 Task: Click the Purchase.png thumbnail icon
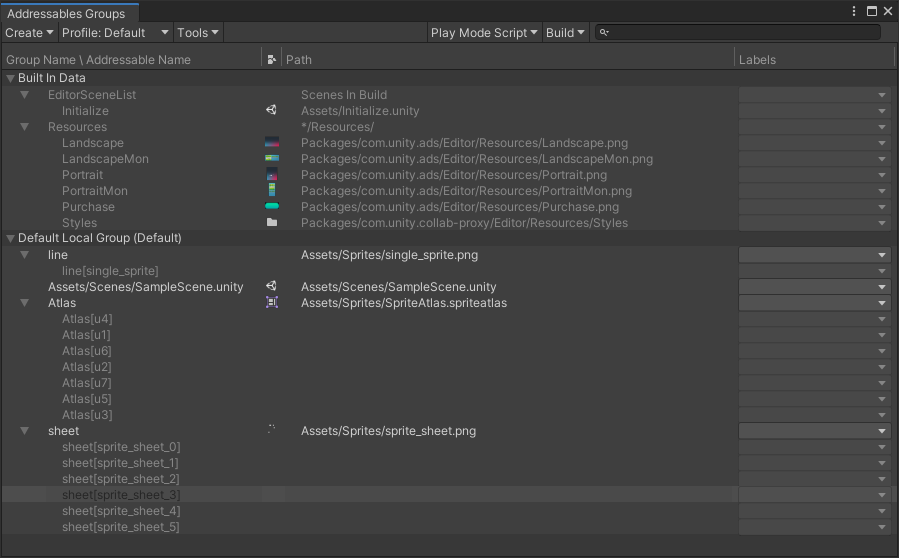tap(271, 207)
